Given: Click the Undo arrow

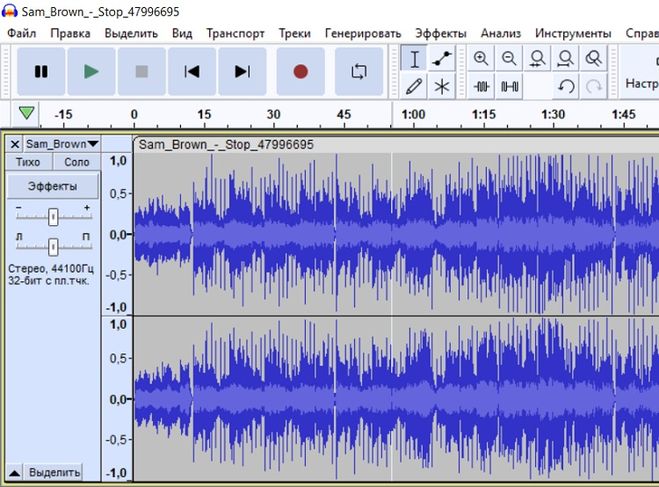Looking at the screenshot, I should [566, 87].
